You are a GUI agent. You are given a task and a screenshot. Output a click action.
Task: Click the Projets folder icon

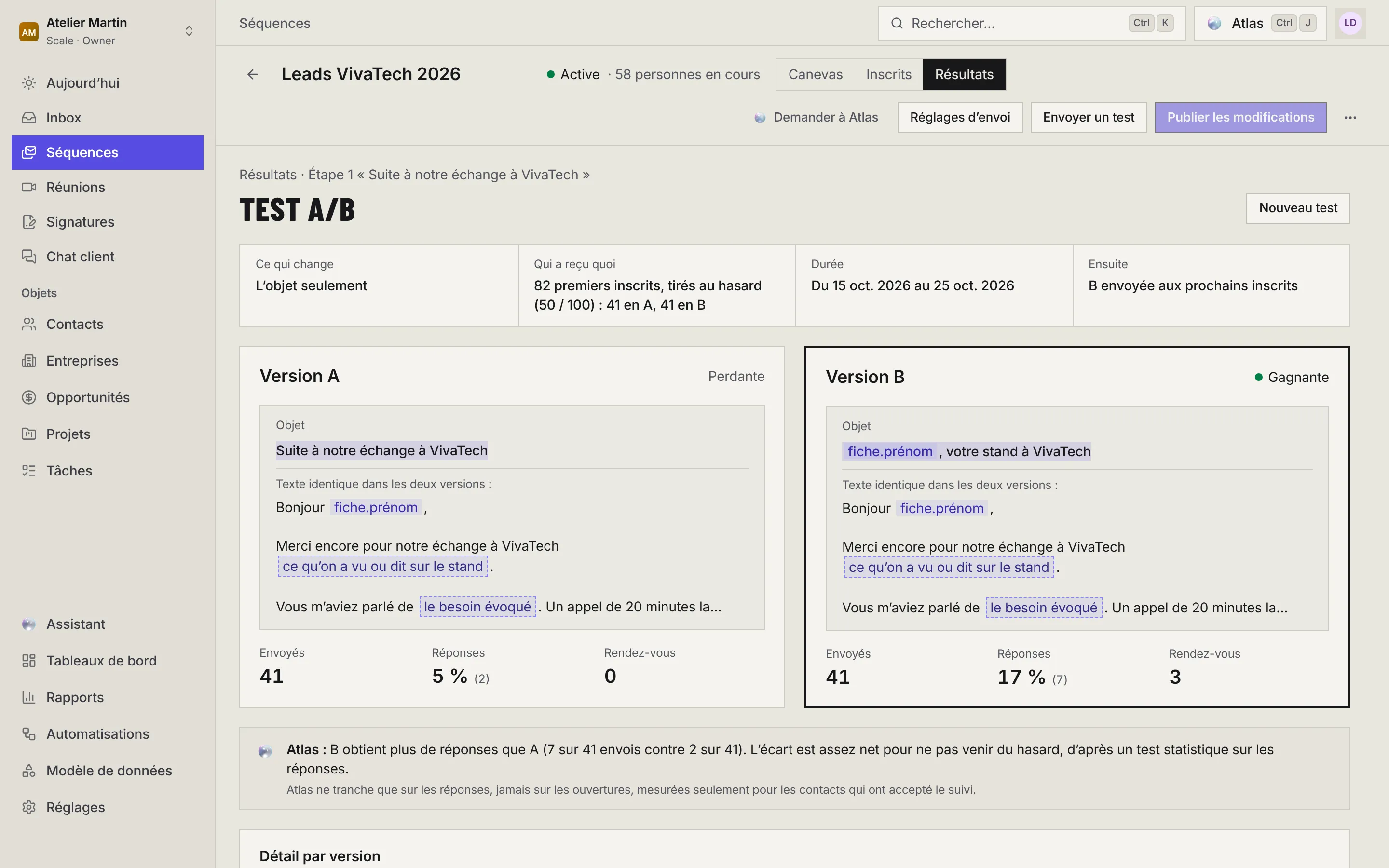pyautogui.click(x=29, y=434)
